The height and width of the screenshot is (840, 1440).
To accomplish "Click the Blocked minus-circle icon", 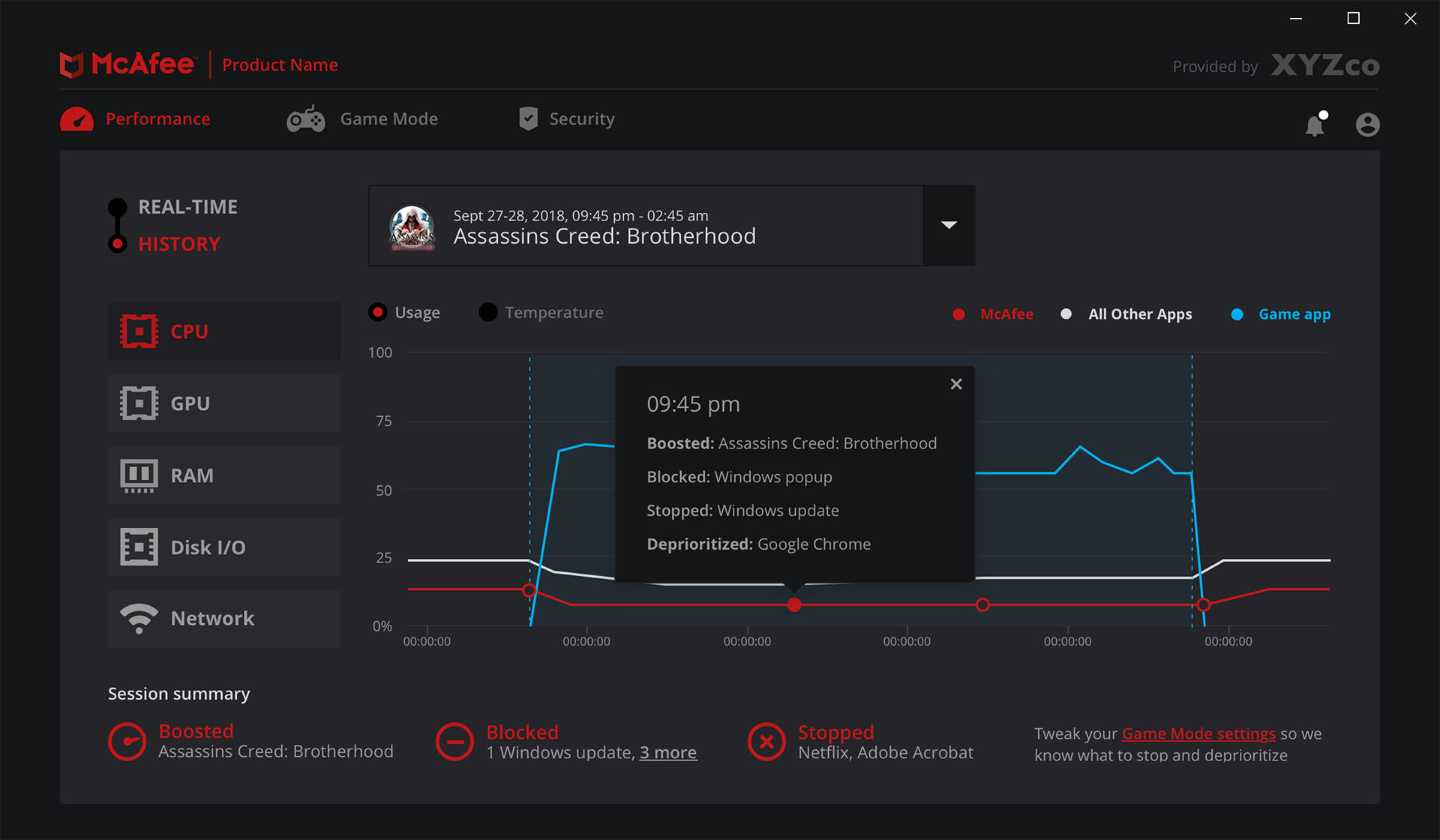I will (x=454, y=742).
